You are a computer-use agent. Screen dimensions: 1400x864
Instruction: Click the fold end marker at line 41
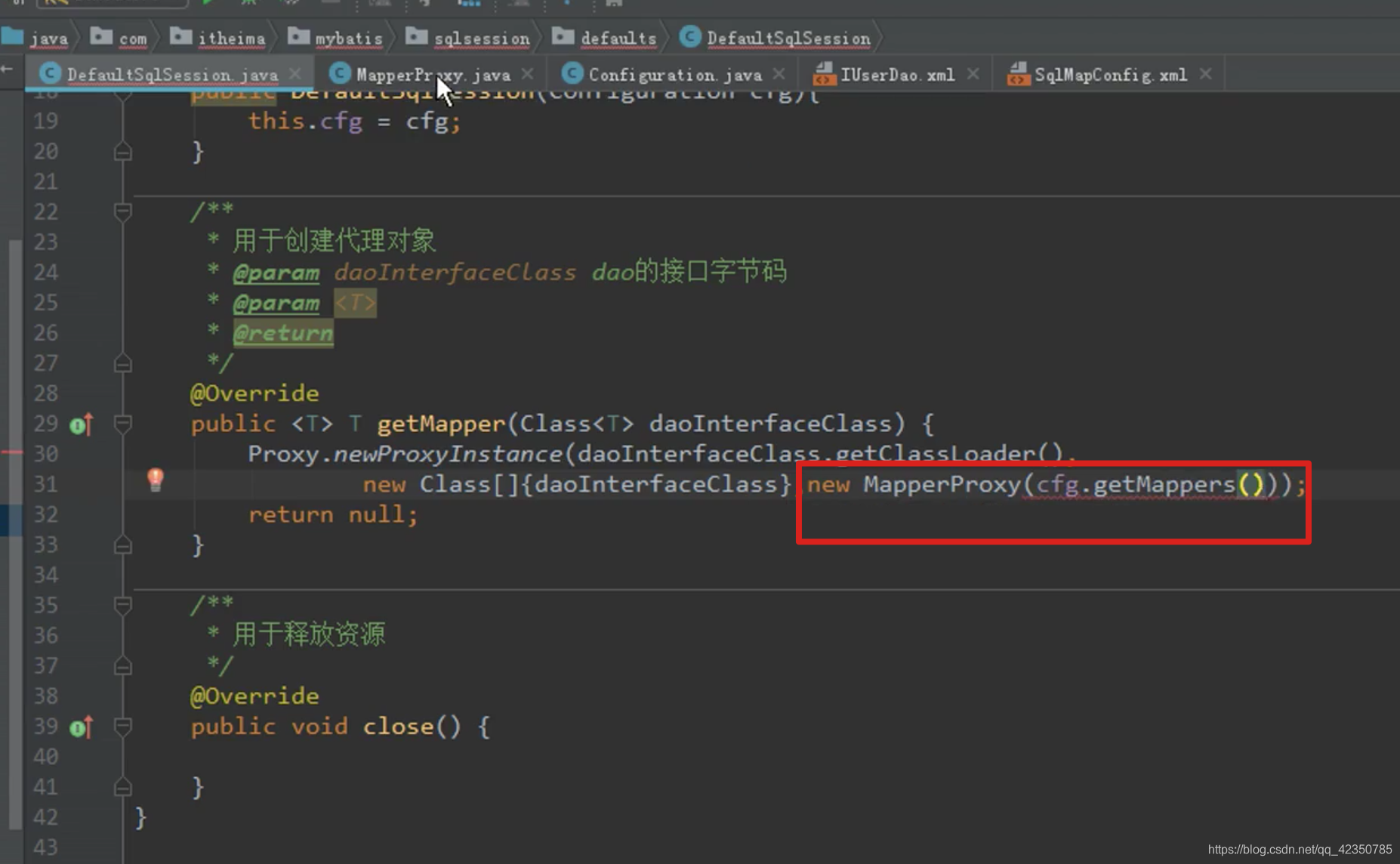click(x=122, y=788)
